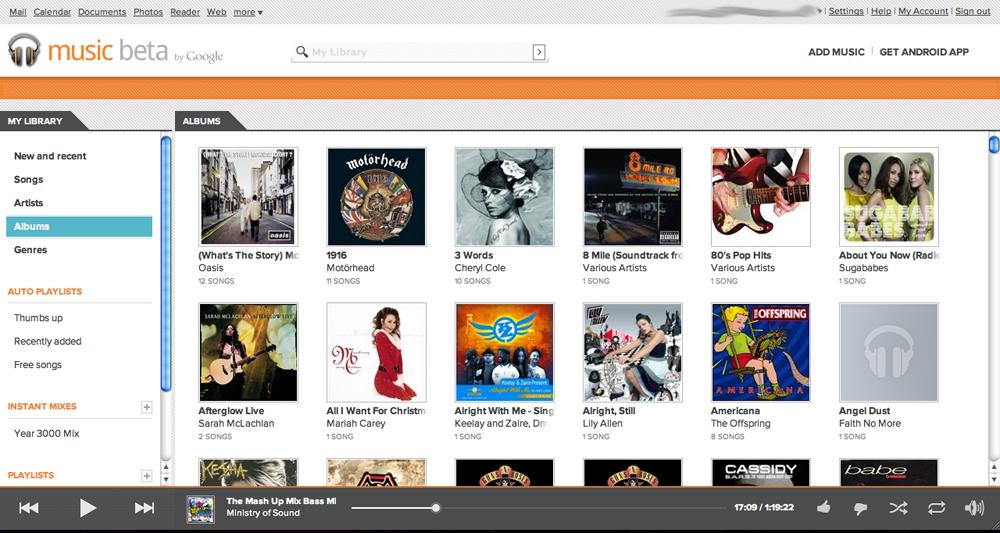Open 'Recently added' auto playlist
The image size is (1000, 533).
point(48,342)
